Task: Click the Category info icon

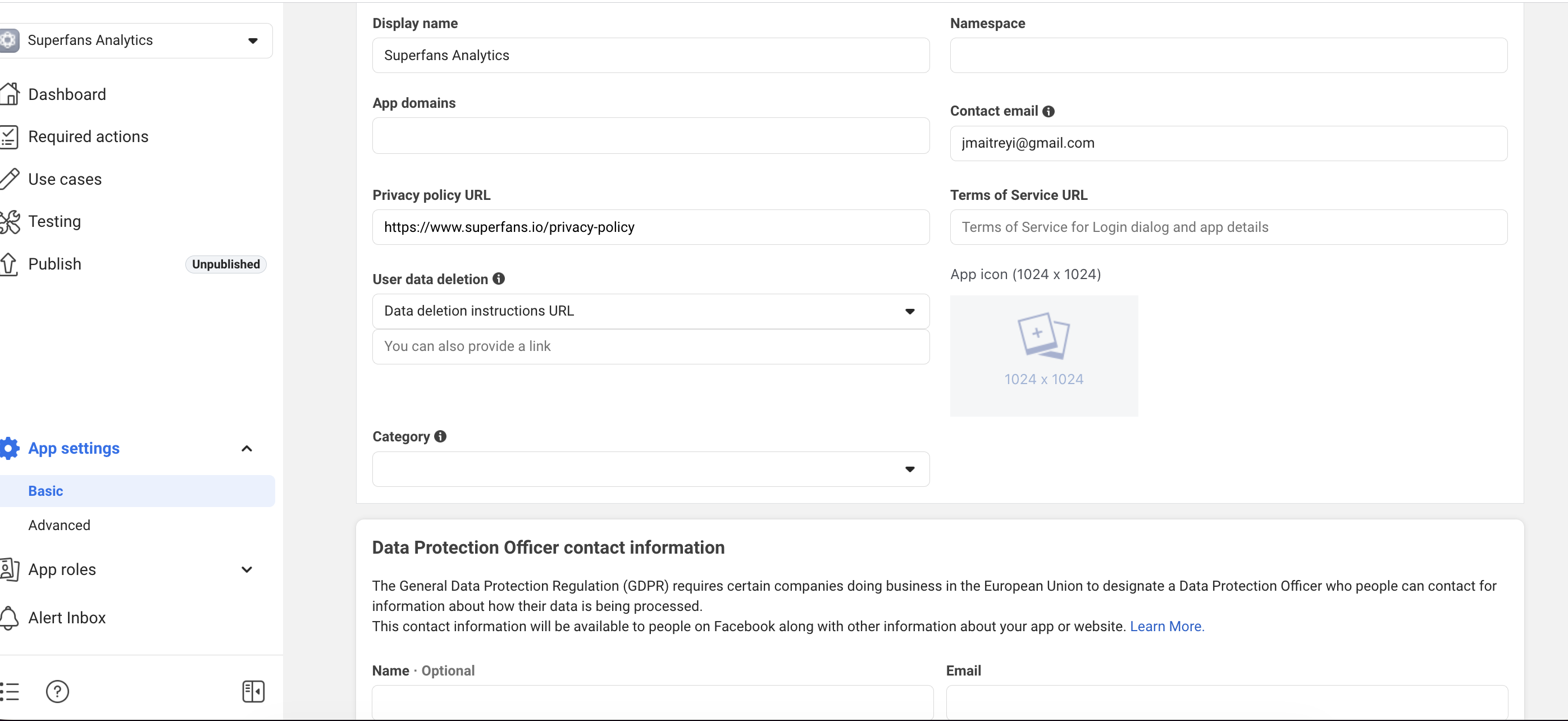Action: [x=440, y=436]
